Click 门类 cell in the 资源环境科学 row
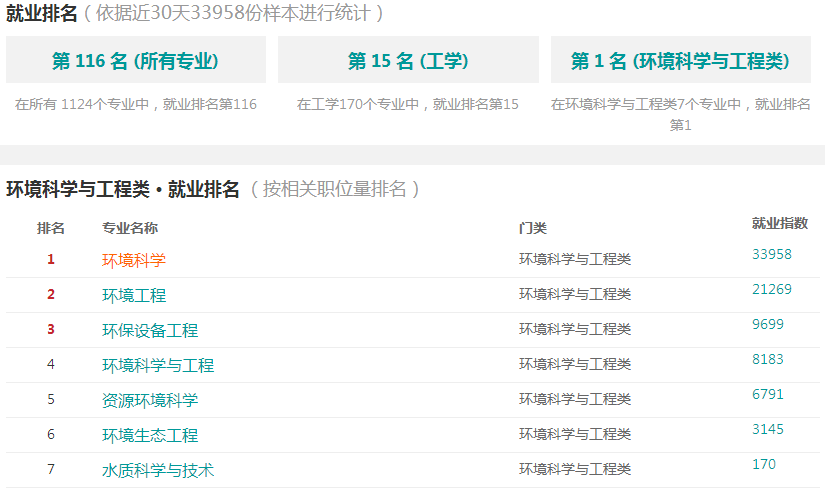 coord(575,399)
